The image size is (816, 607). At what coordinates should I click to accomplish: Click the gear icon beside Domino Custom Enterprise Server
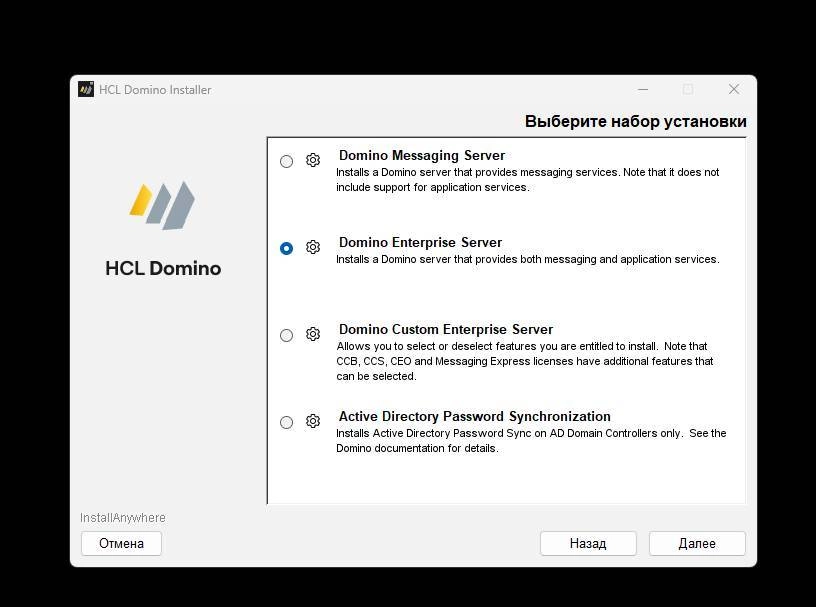coord(313,334)
